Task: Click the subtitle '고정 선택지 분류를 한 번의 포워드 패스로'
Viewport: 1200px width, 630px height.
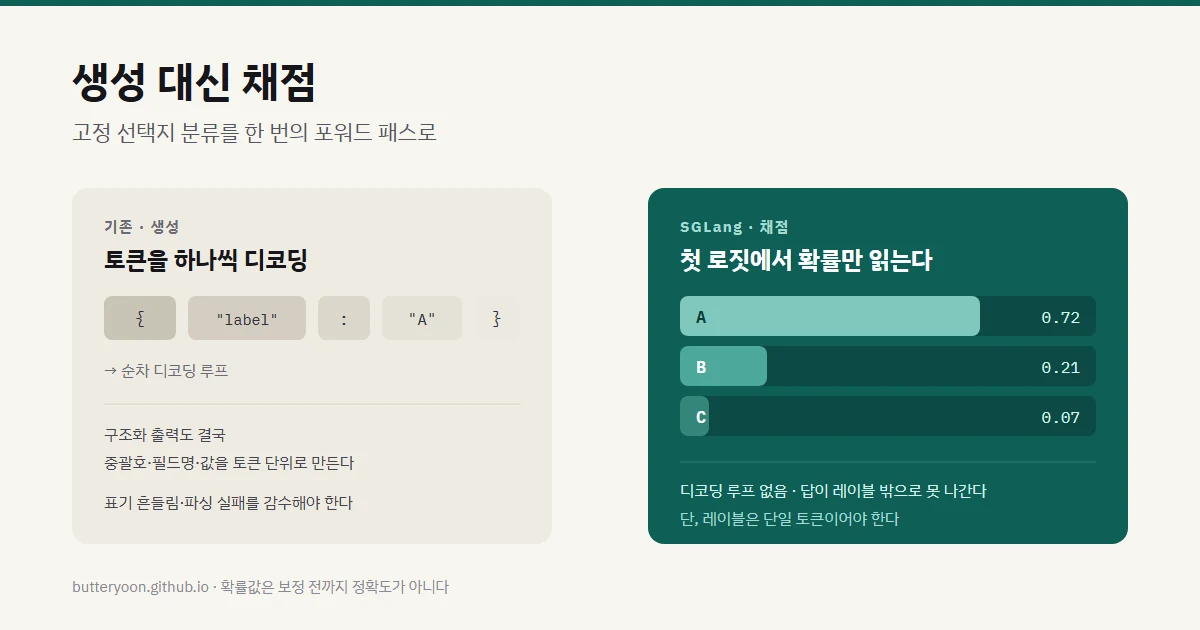Action: click(x=254, y=132)
